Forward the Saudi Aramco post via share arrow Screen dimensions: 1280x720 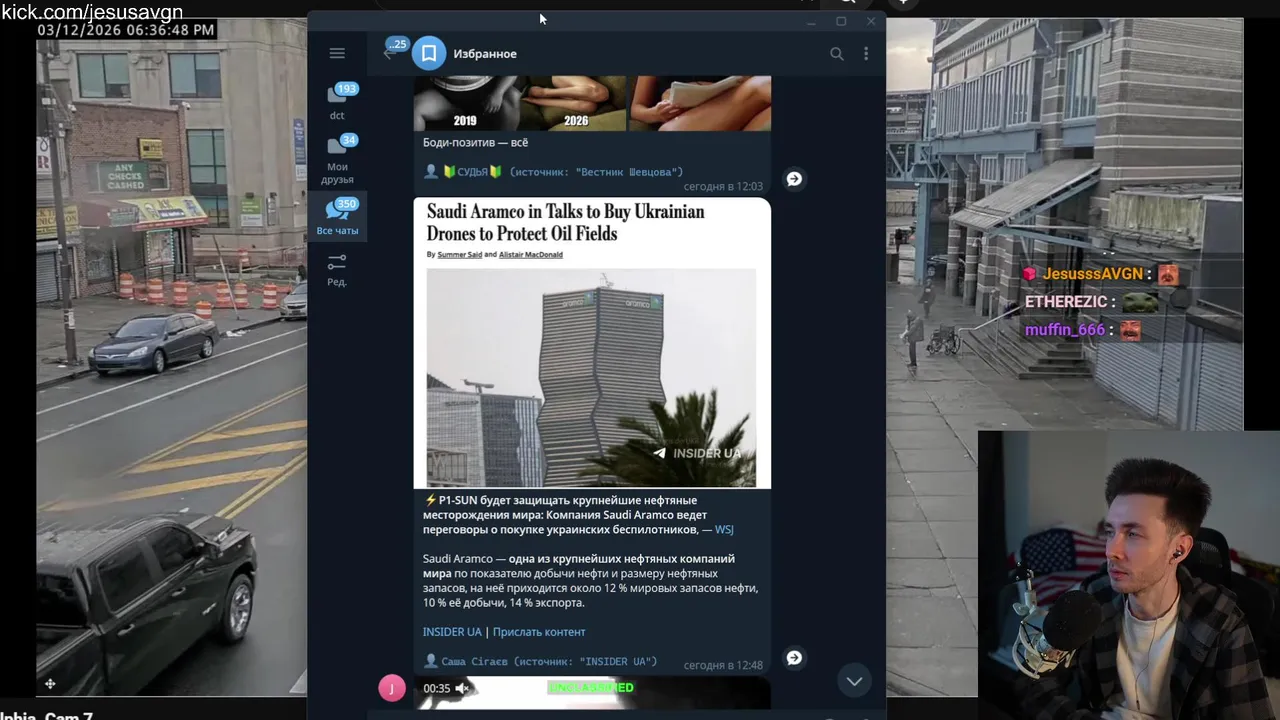click(x=794, y=658)
